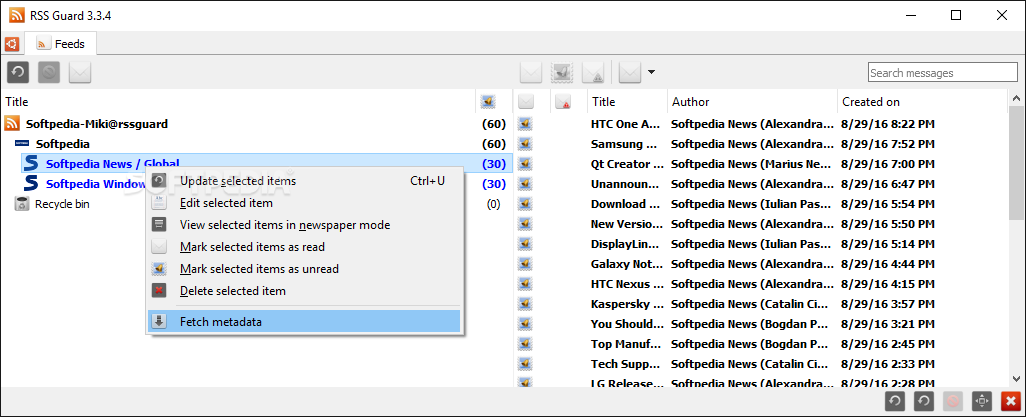The image size is (1026, 417).
Task: Choose Fetch metadata from context menu
Action: (304, 321)
